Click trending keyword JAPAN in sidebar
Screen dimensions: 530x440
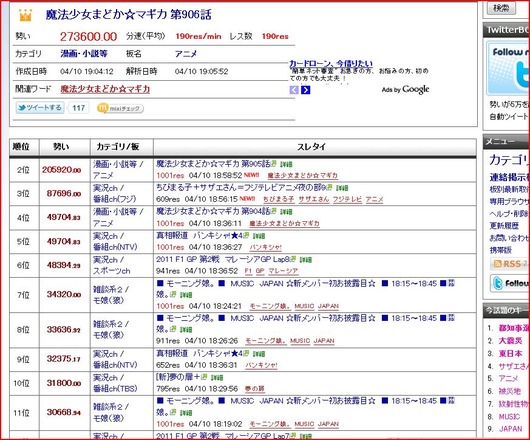coord(511,429)
